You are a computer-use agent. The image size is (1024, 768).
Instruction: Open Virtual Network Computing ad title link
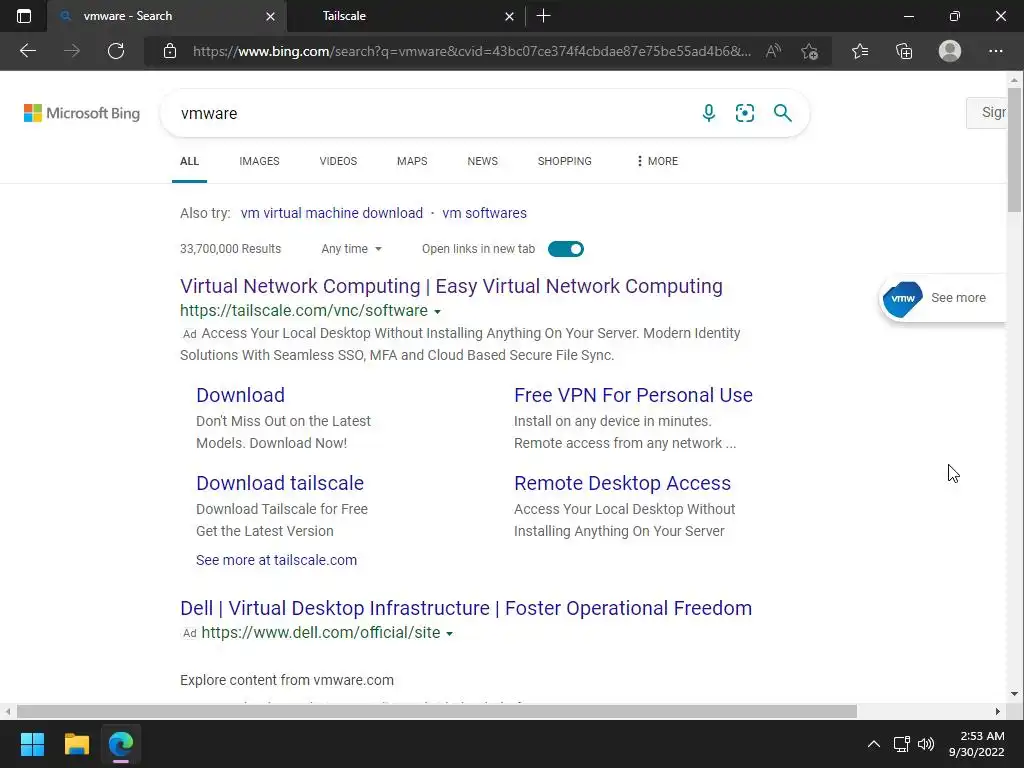coord(451,286)
